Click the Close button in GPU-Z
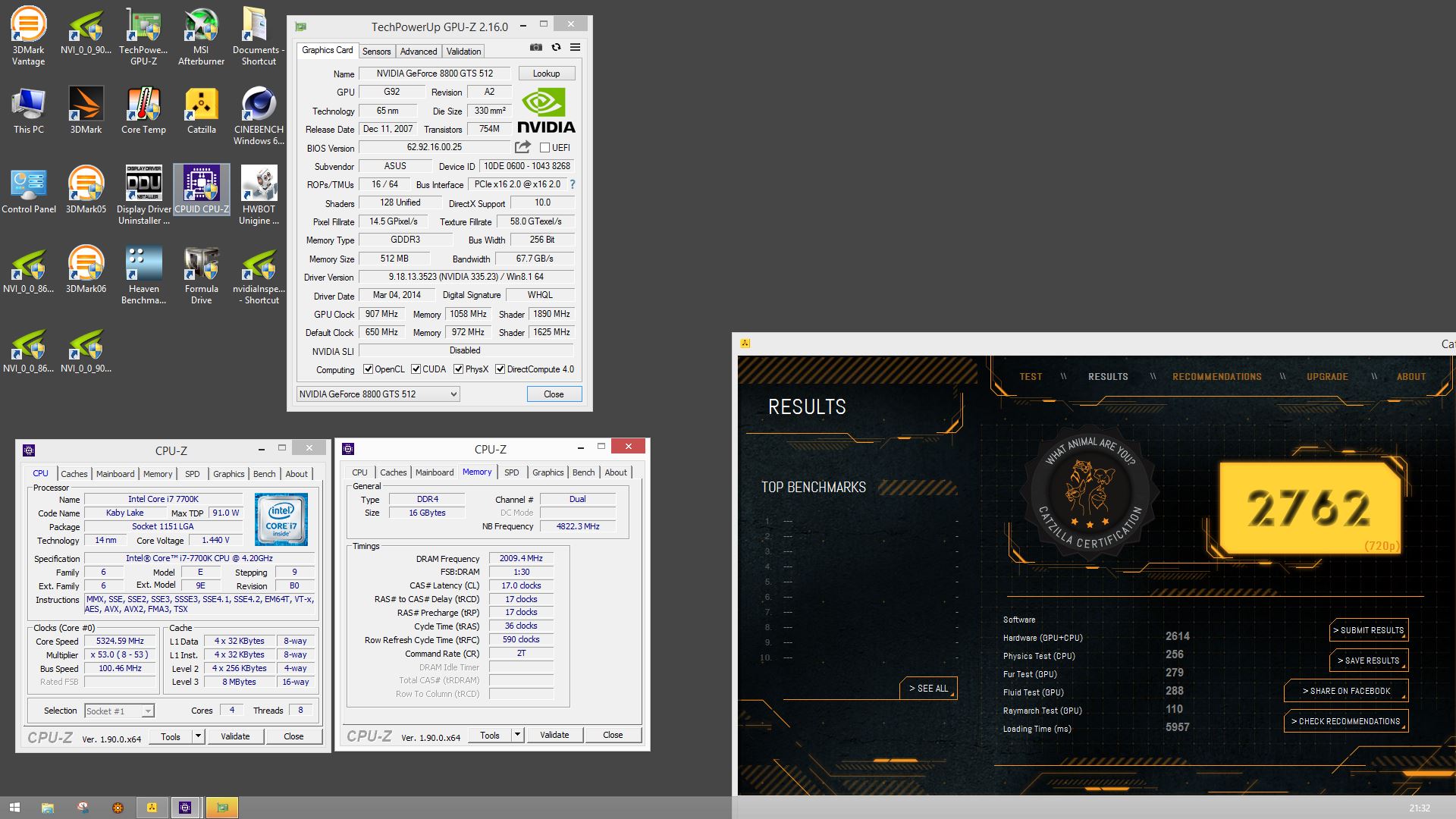Screen dimensions: 1456x819 (x=554, y=394)
